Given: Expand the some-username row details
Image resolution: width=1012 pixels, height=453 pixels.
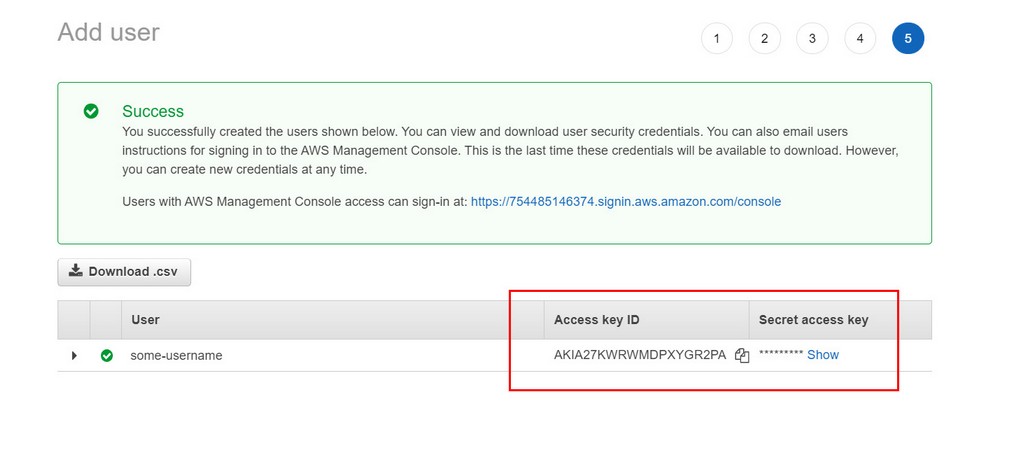Looking at the screenshot, I should click(74, 355).
